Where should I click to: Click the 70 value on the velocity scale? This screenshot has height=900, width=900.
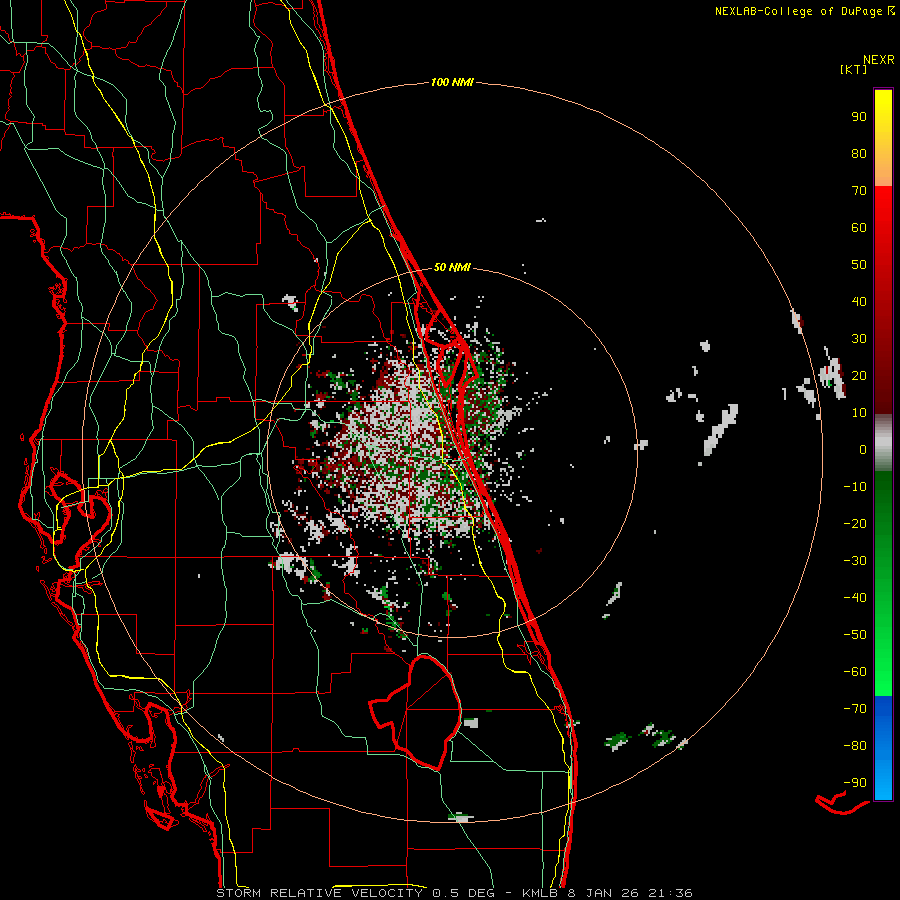pos(859,191)
